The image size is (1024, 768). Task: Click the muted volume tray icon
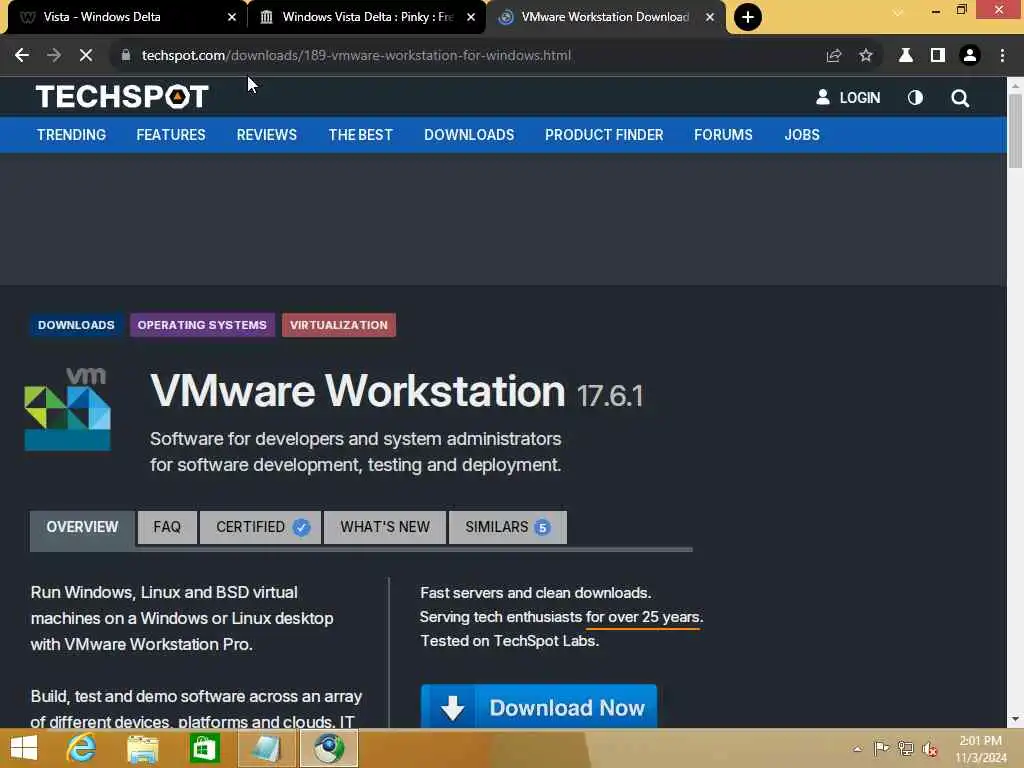click(x=930, y=749)
